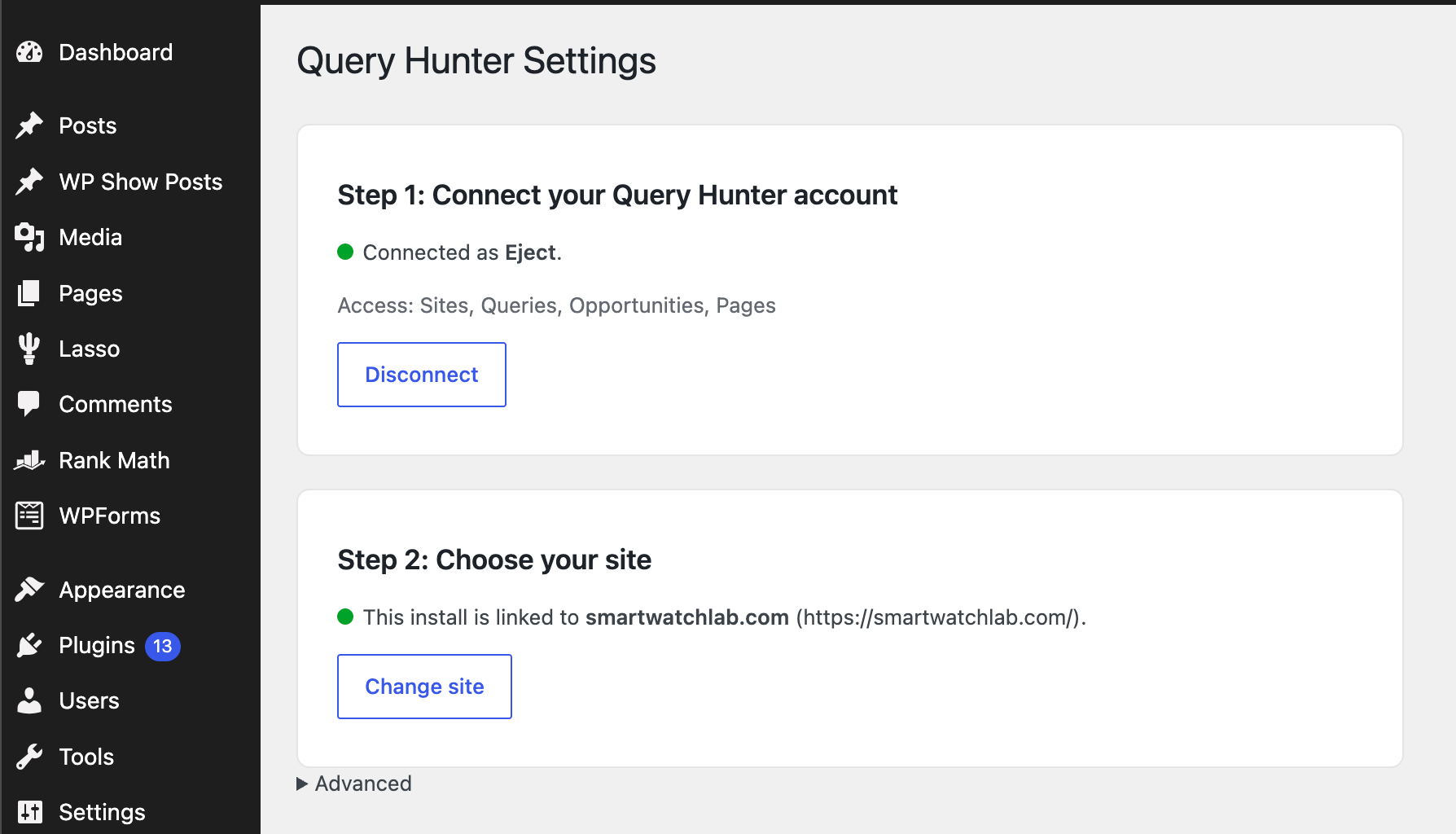Click the Pages stacked-sheets icon

[29, 293]
